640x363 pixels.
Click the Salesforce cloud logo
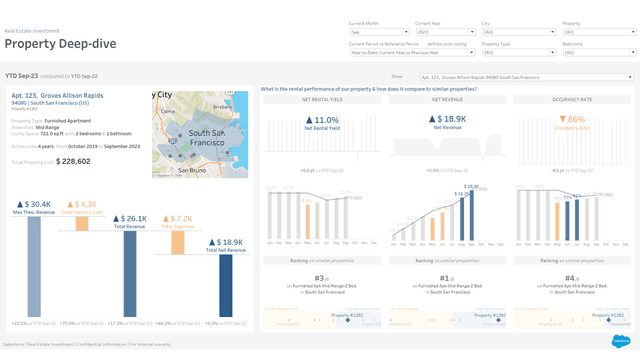[621, 341]
